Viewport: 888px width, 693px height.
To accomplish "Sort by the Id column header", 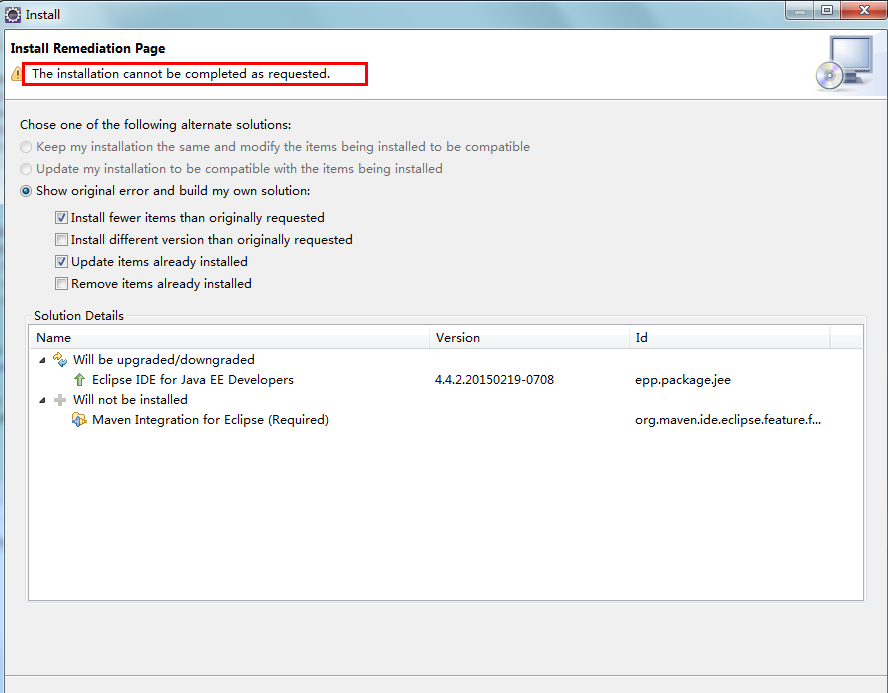I will point(729,338).
